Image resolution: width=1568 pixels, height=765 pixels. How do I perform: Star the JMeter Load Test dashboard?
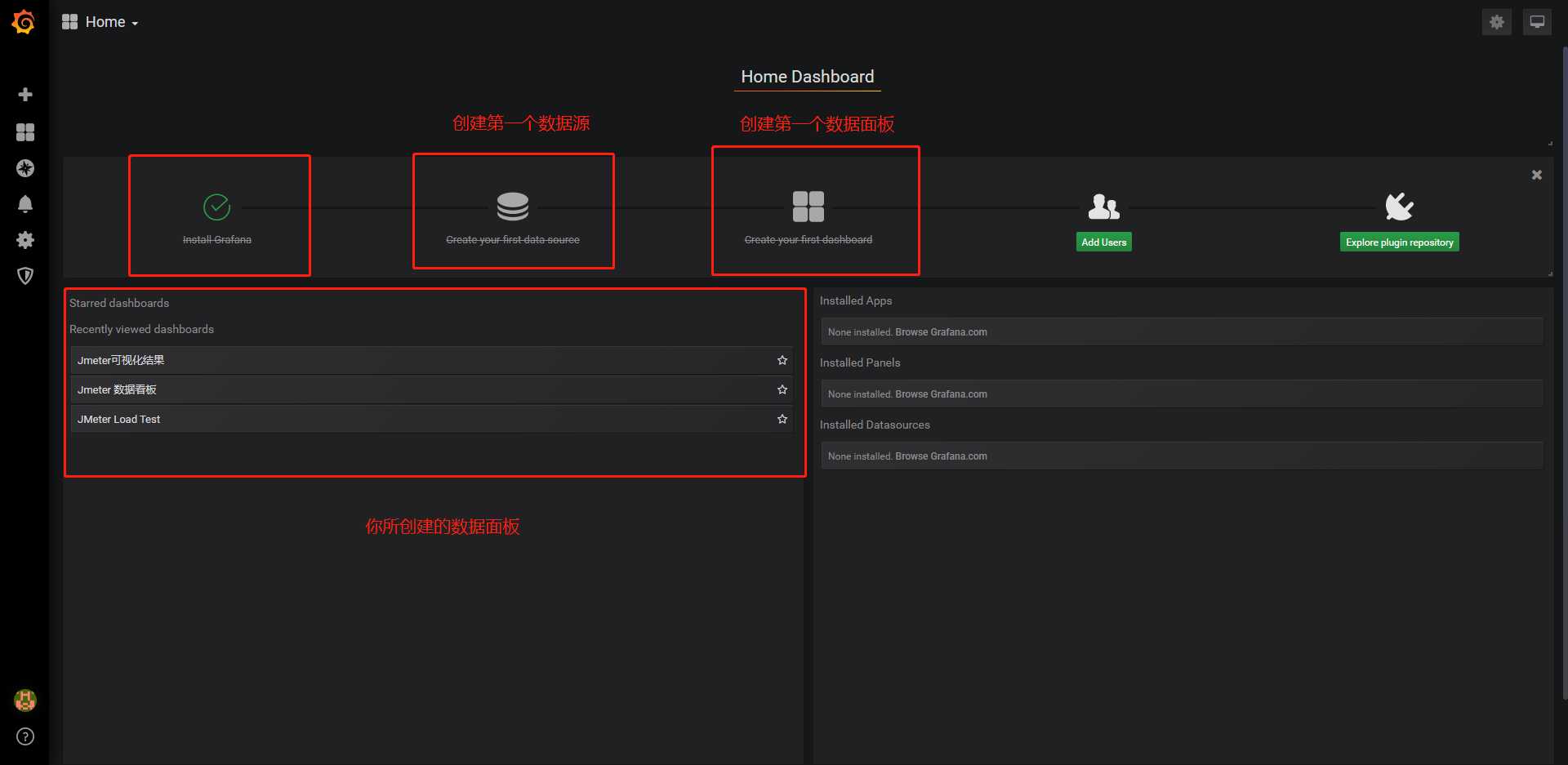pyautogui.click(x=782, y=419)
